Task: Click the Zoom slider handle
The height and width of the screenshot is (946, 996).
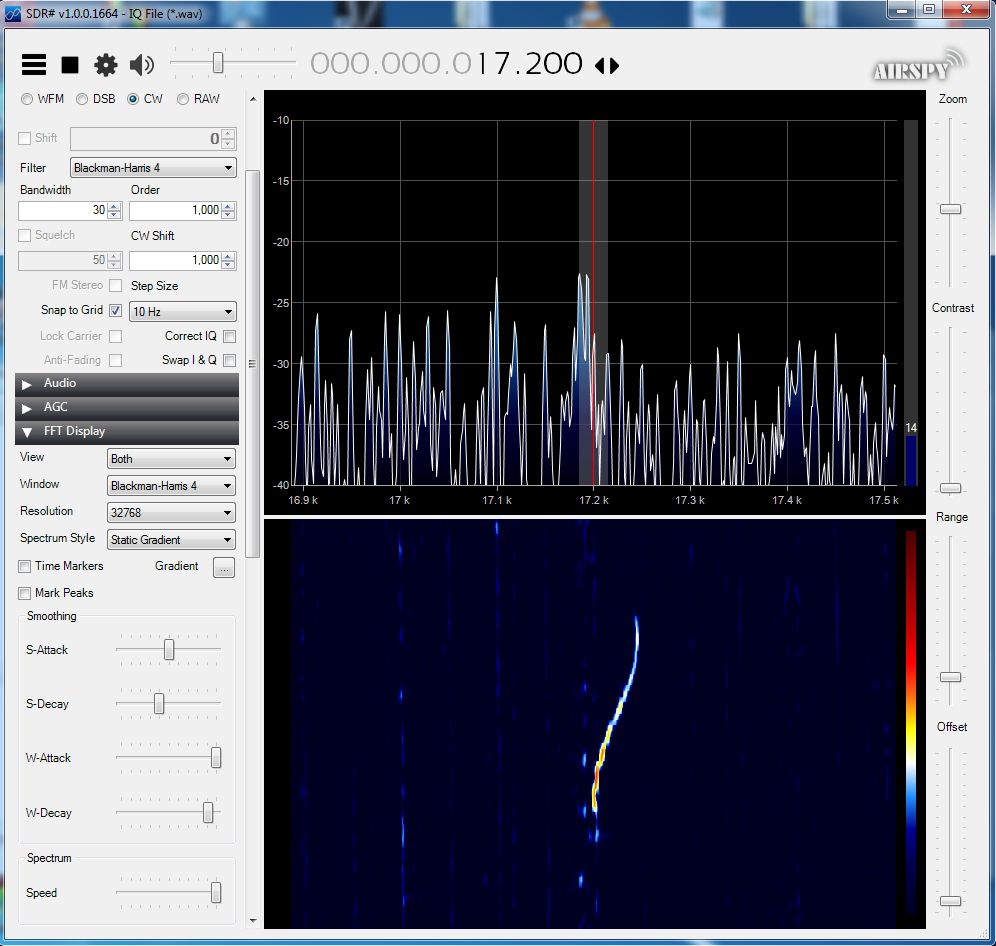Action: 950,209
